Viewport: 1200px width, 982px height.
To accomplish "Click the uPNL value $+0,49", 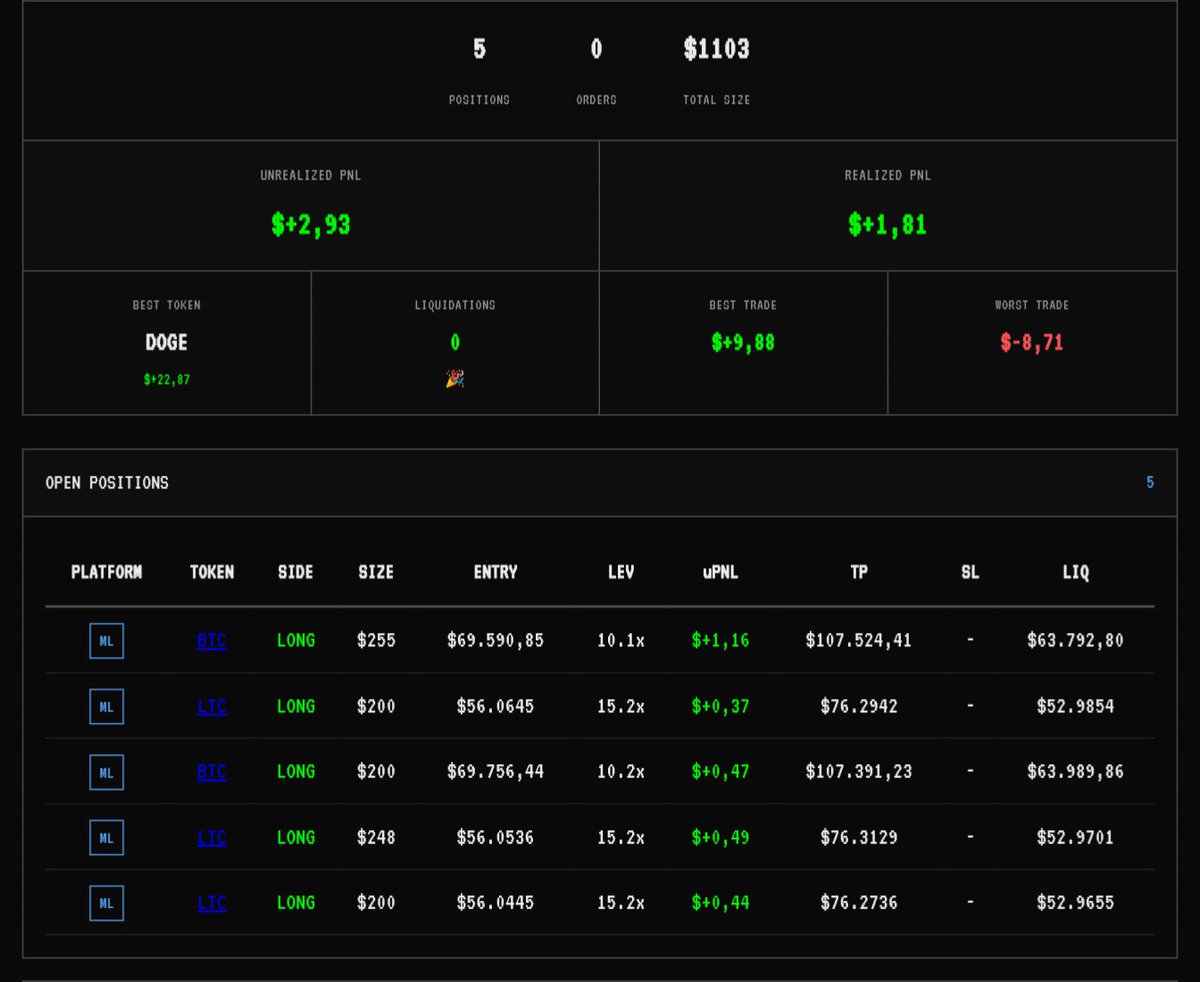I will pyautogui.click(x=720, y=838).
